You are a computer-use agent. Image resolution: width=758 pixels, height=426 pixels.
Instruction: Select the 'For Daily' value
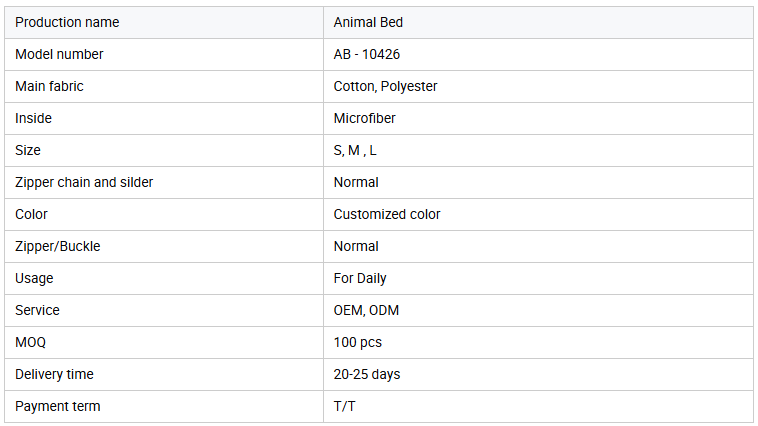pyautogui.click(x=360, y=278)
